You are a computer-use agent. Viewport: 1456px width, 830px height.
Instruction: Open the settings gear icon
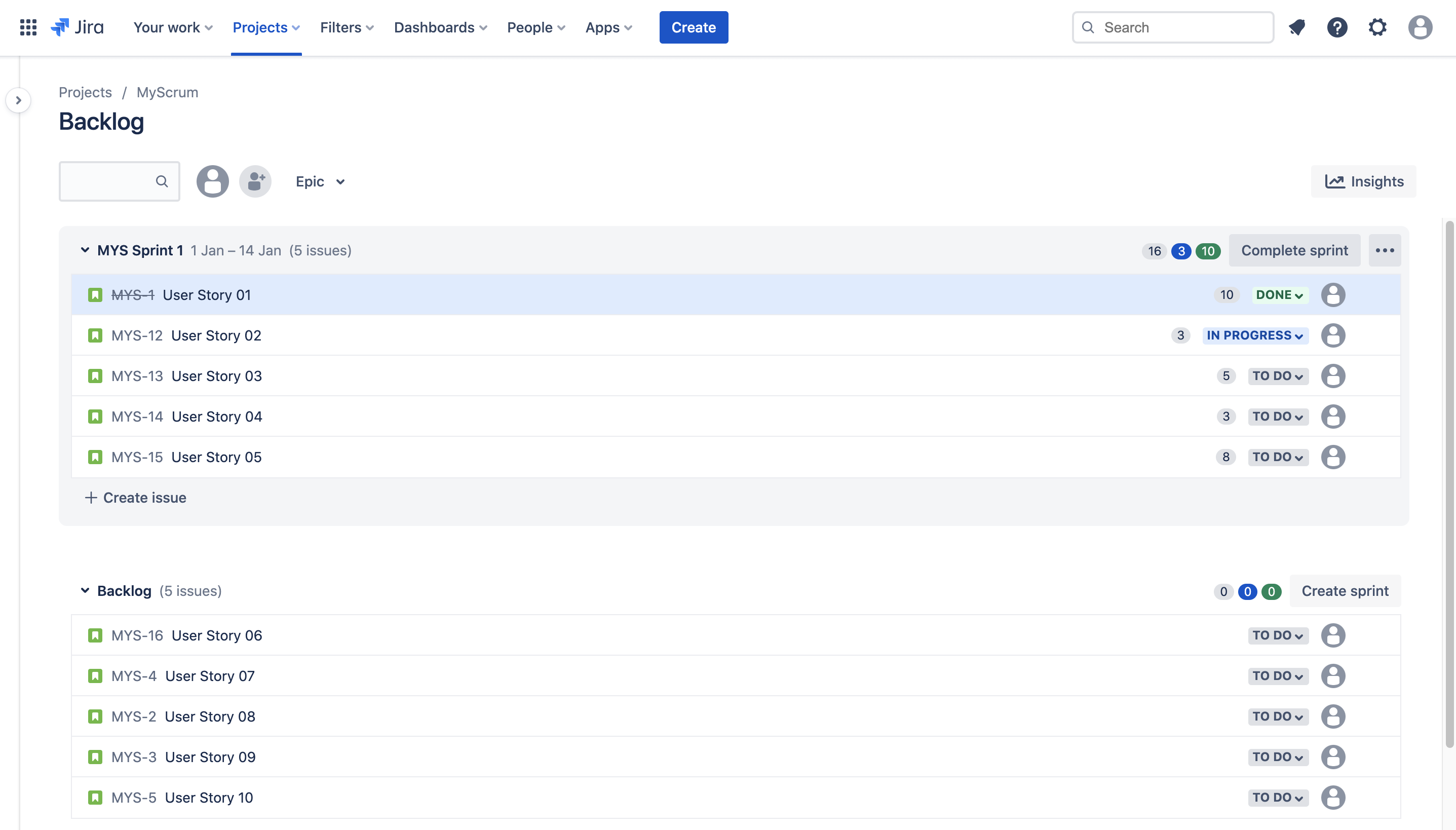[x=1377, y=27]
